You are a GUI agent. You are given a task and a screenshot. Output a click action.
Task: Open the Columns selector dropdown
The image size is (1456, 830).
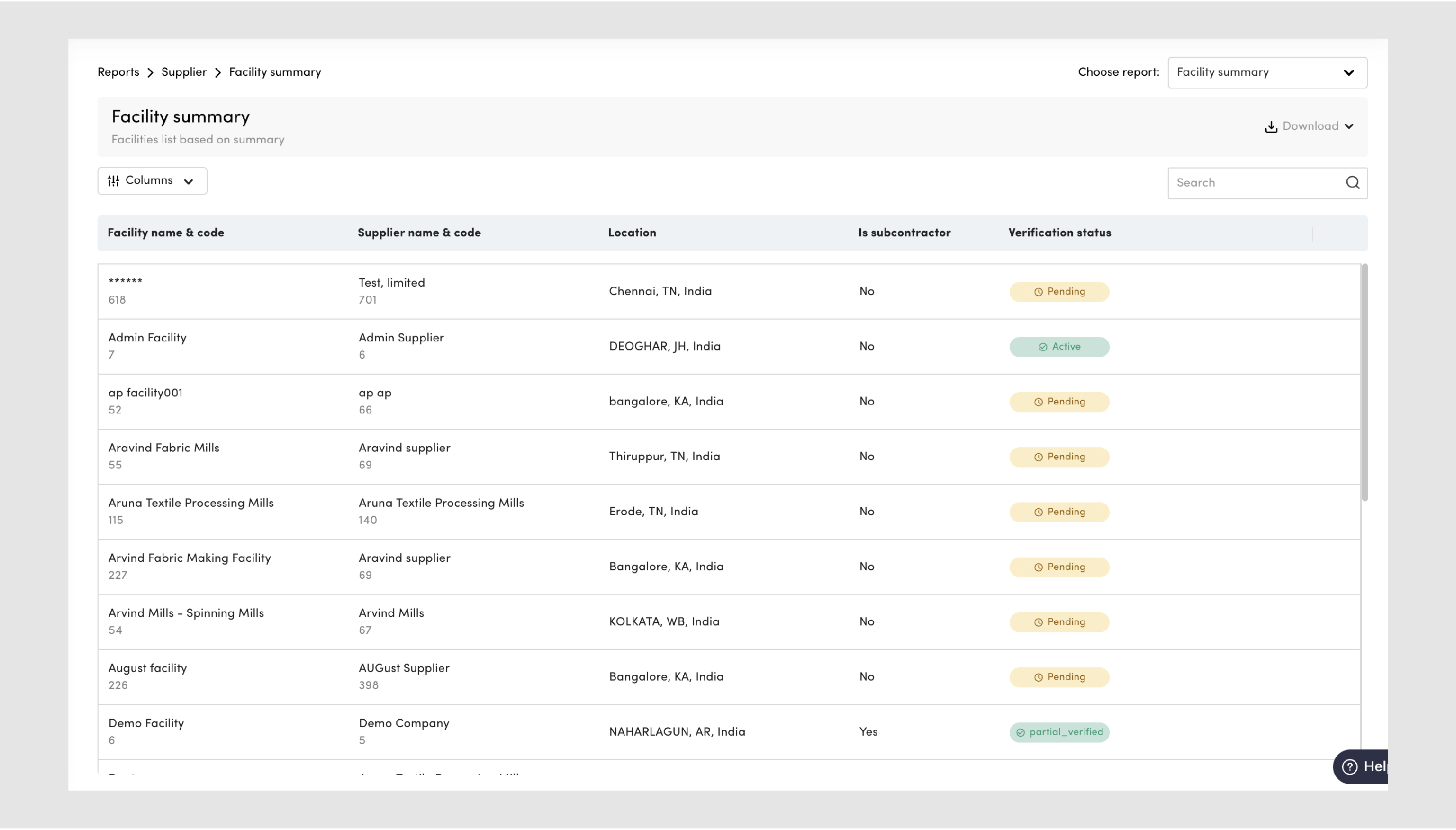(152, 181)
